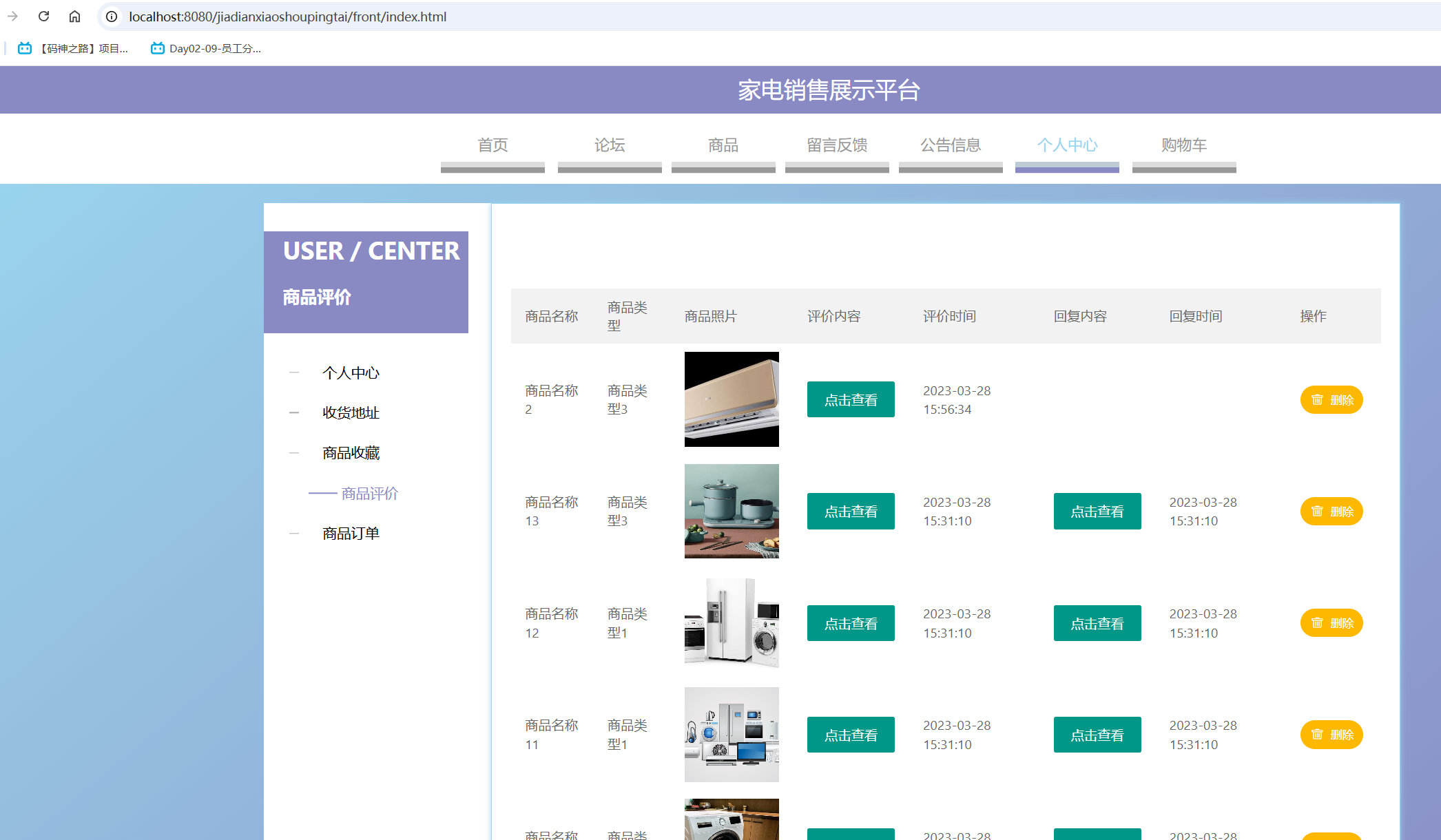The image size is (1441, 840).
Task: View review content for 商品名称12
Action: coord(851,623)
